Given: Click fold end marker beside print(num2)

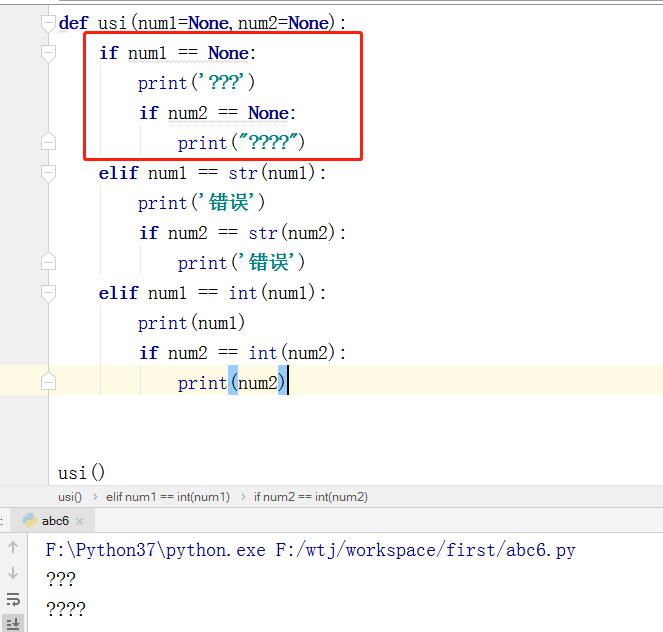Looking at the screenshot, I should (48, 381).
